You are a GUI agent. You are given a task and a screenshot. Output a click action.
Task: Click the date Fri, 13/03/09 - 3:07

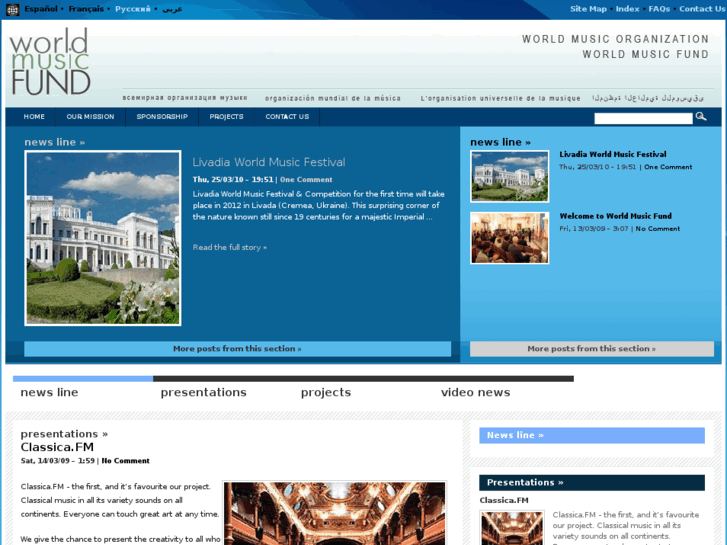click(593, 229)
